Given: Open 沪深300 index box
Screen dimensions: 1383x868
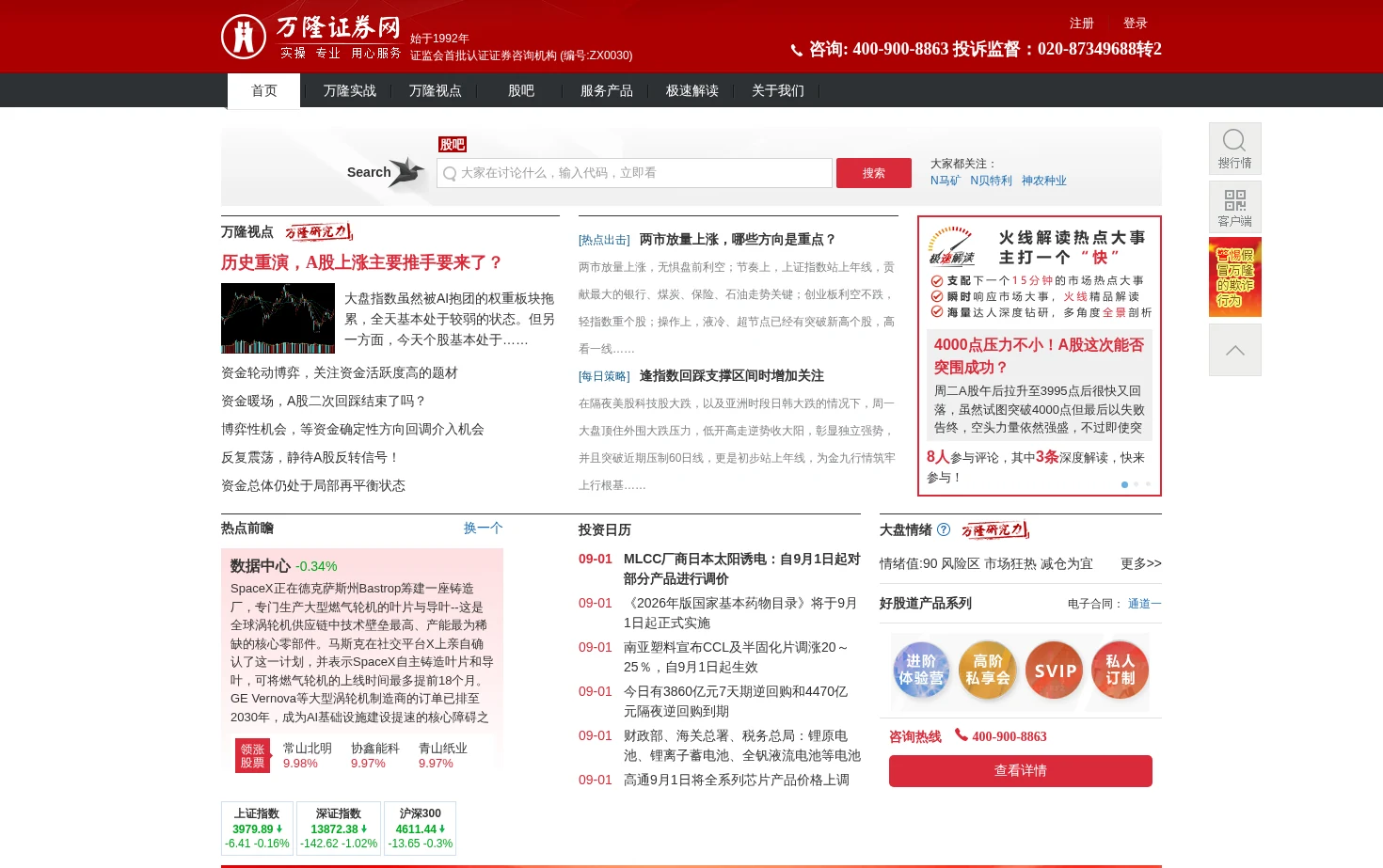Looking at the screenshot, I should (420, 829).
